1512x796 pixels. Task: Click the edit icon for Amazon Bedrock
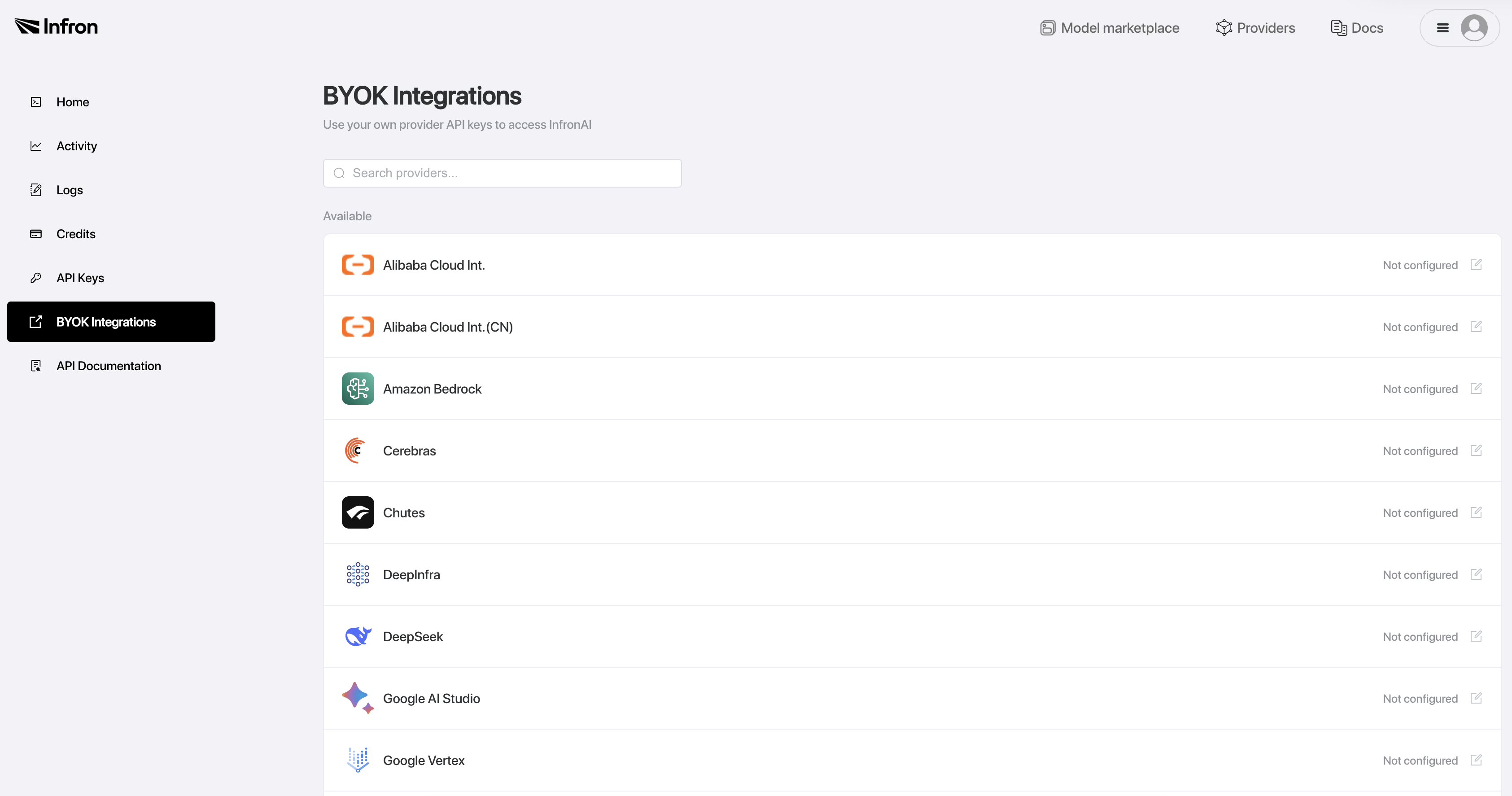(x=1476, y=389)
